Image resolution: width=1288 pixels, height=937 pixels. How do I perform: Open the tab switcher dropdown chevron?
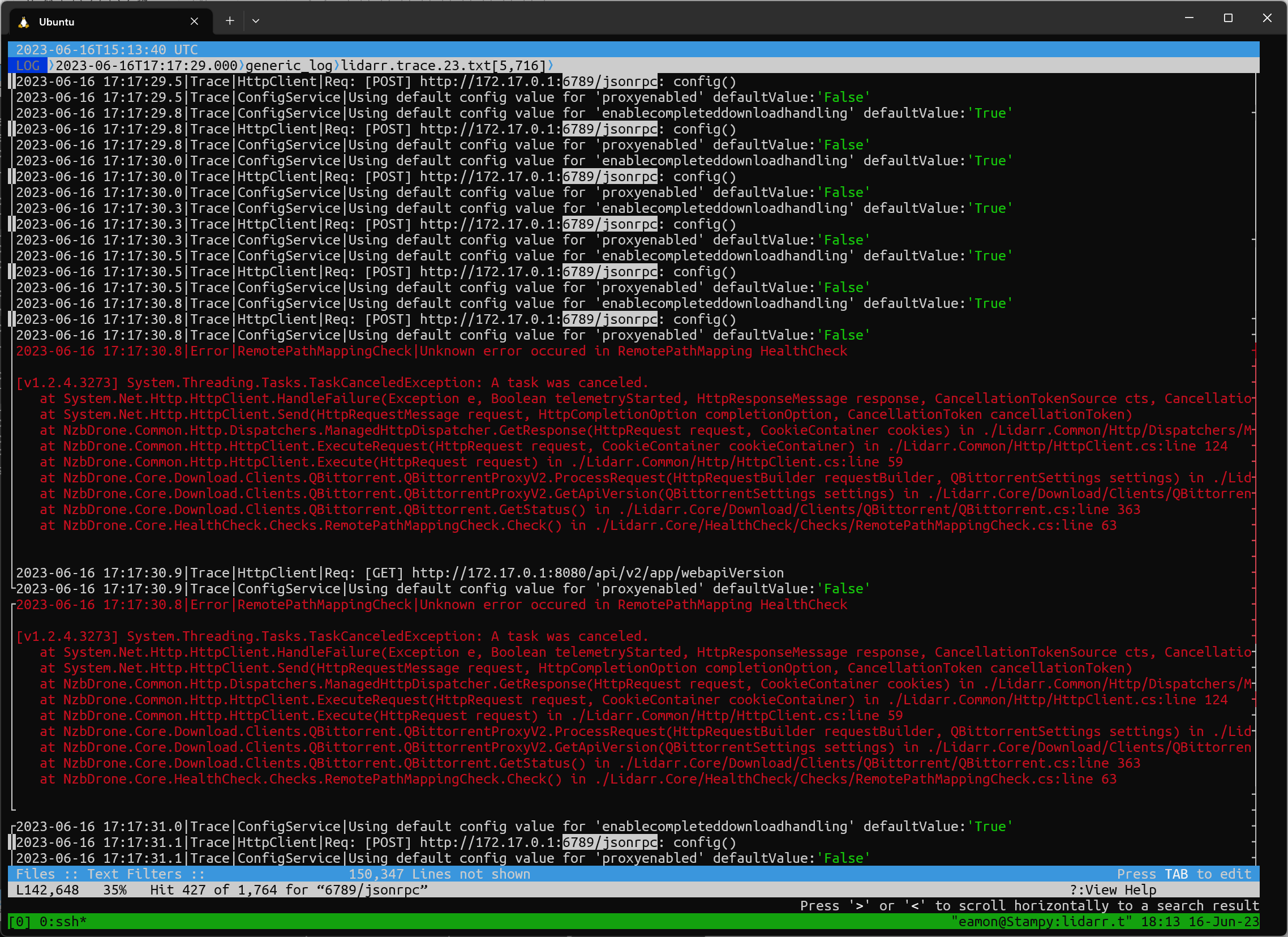256,20
